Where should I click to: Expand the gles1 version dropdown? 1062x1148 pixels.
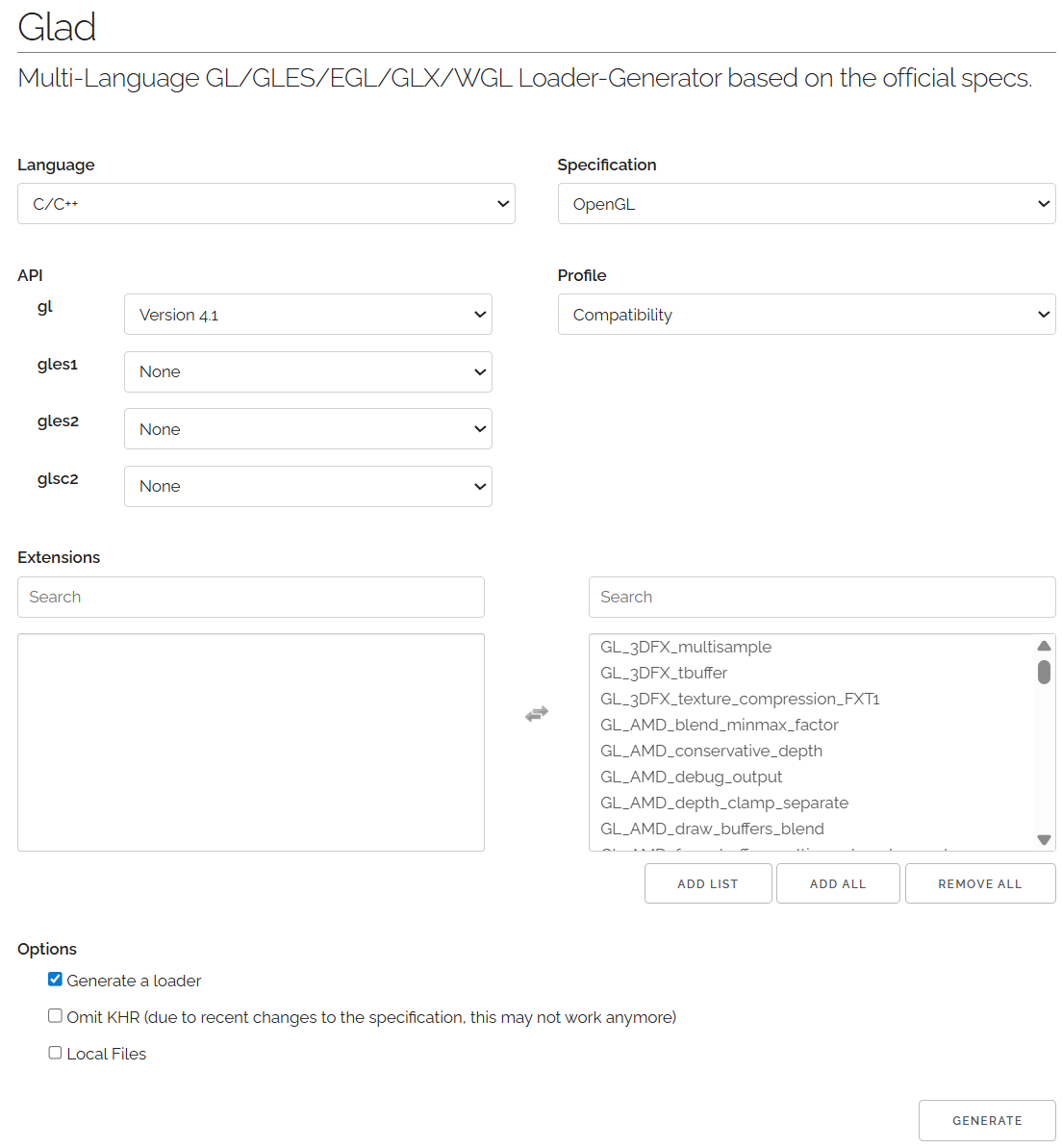coord(308,371)
